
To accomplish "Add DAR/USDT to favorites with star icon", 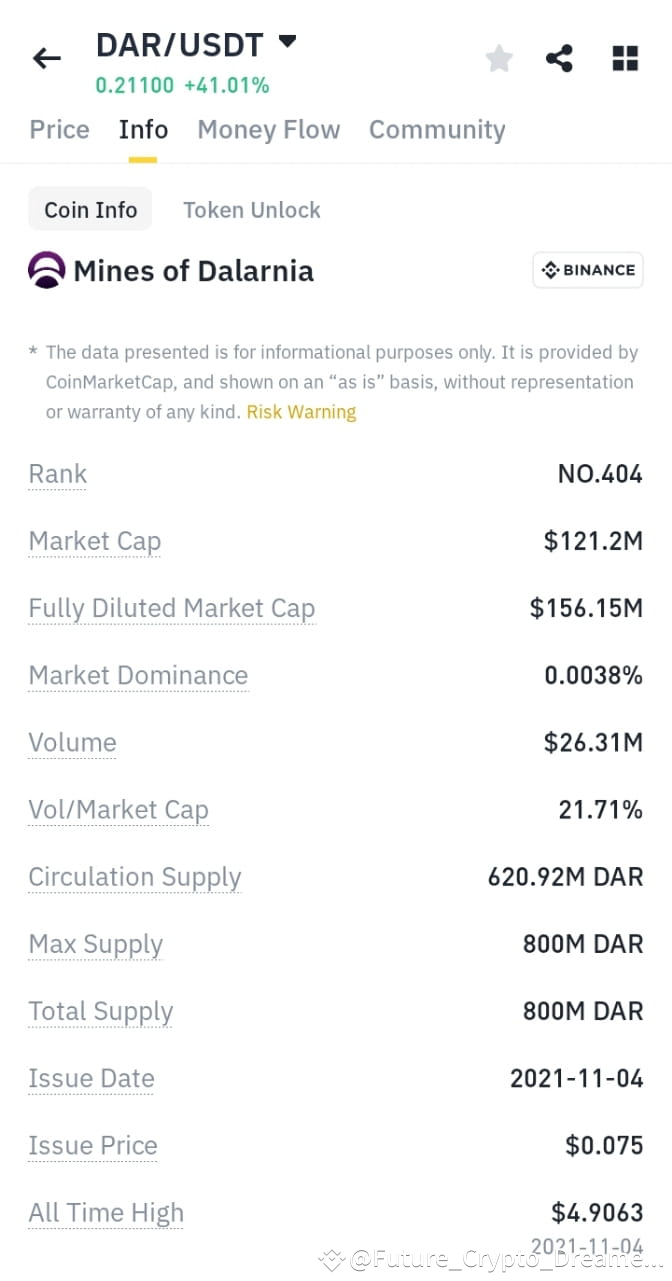I will tap(499, 58).
